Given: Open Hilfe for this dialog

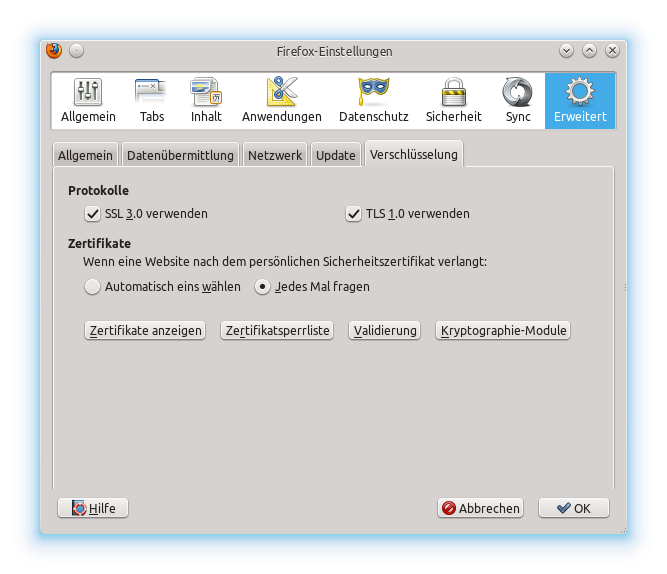Looking at the screenshot, I should coord(93,508).
